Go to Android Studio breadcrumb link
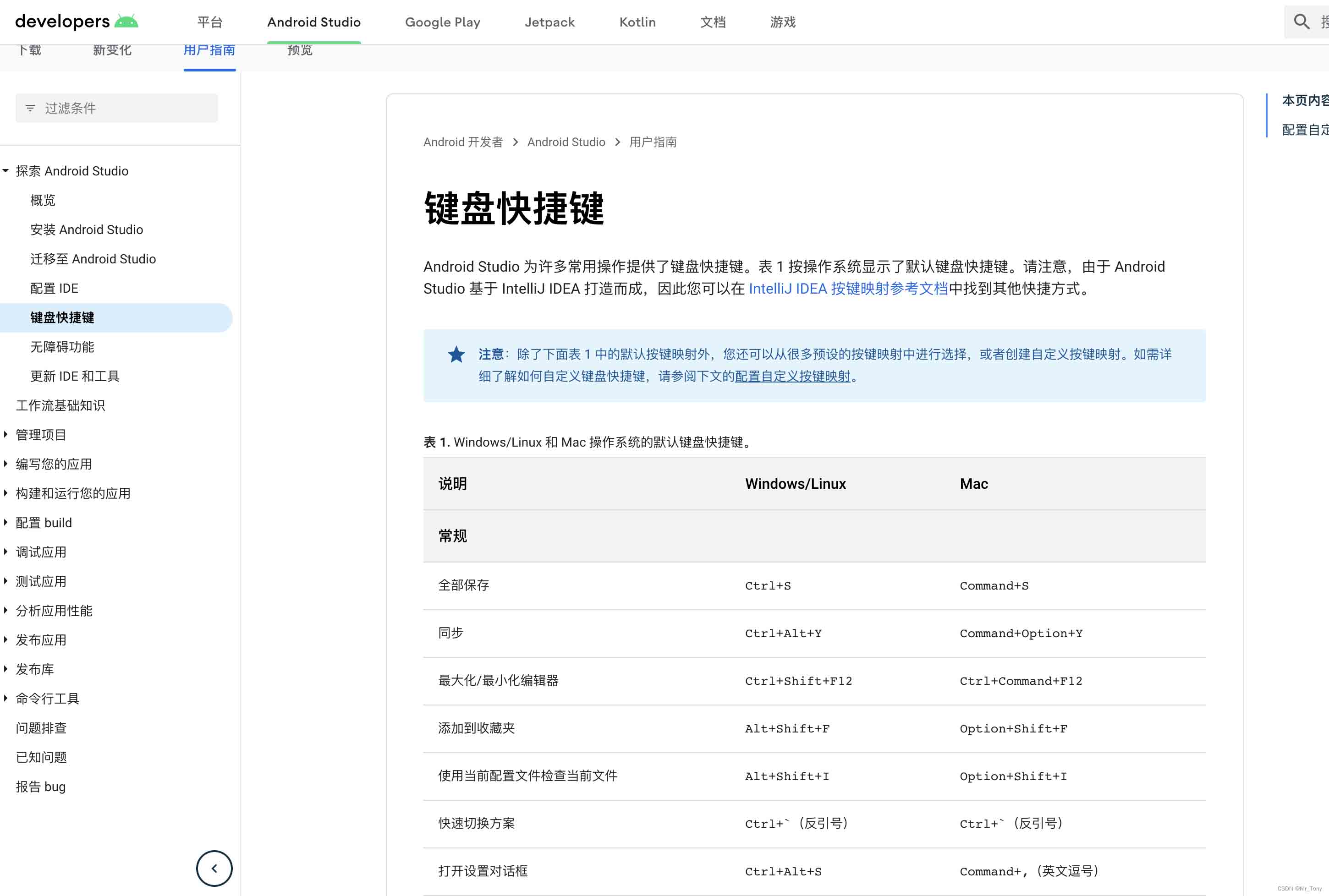 [x=566, y=142]
